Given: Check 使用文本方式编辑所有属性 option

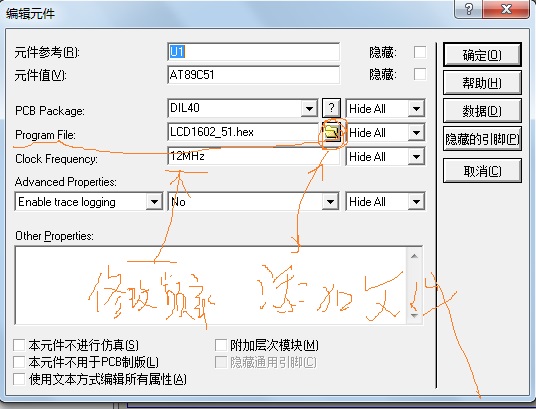Looking at the screenshot, I should point(19,379).
